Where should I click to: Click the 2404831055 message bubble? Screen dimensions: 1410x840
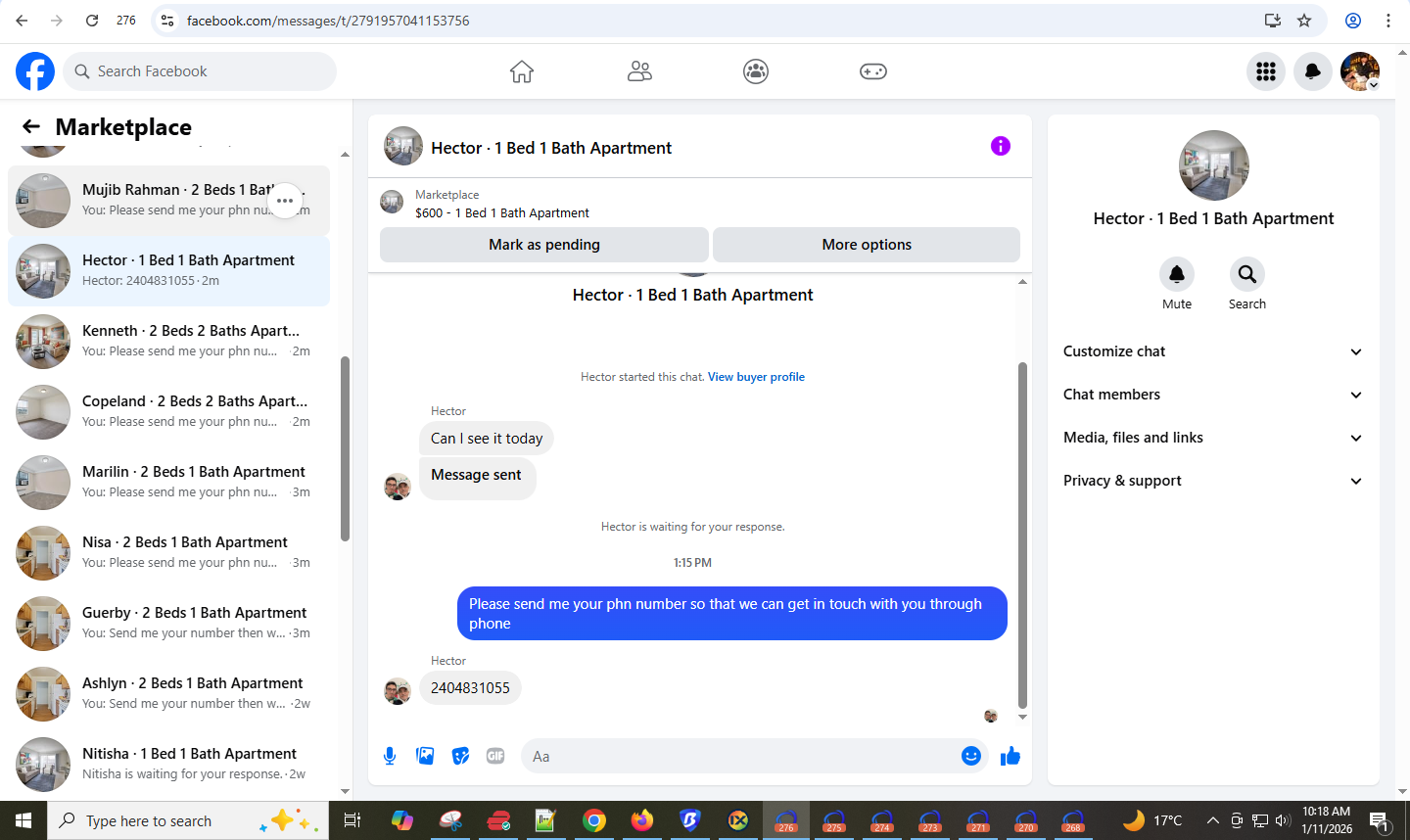click(470, 688)
